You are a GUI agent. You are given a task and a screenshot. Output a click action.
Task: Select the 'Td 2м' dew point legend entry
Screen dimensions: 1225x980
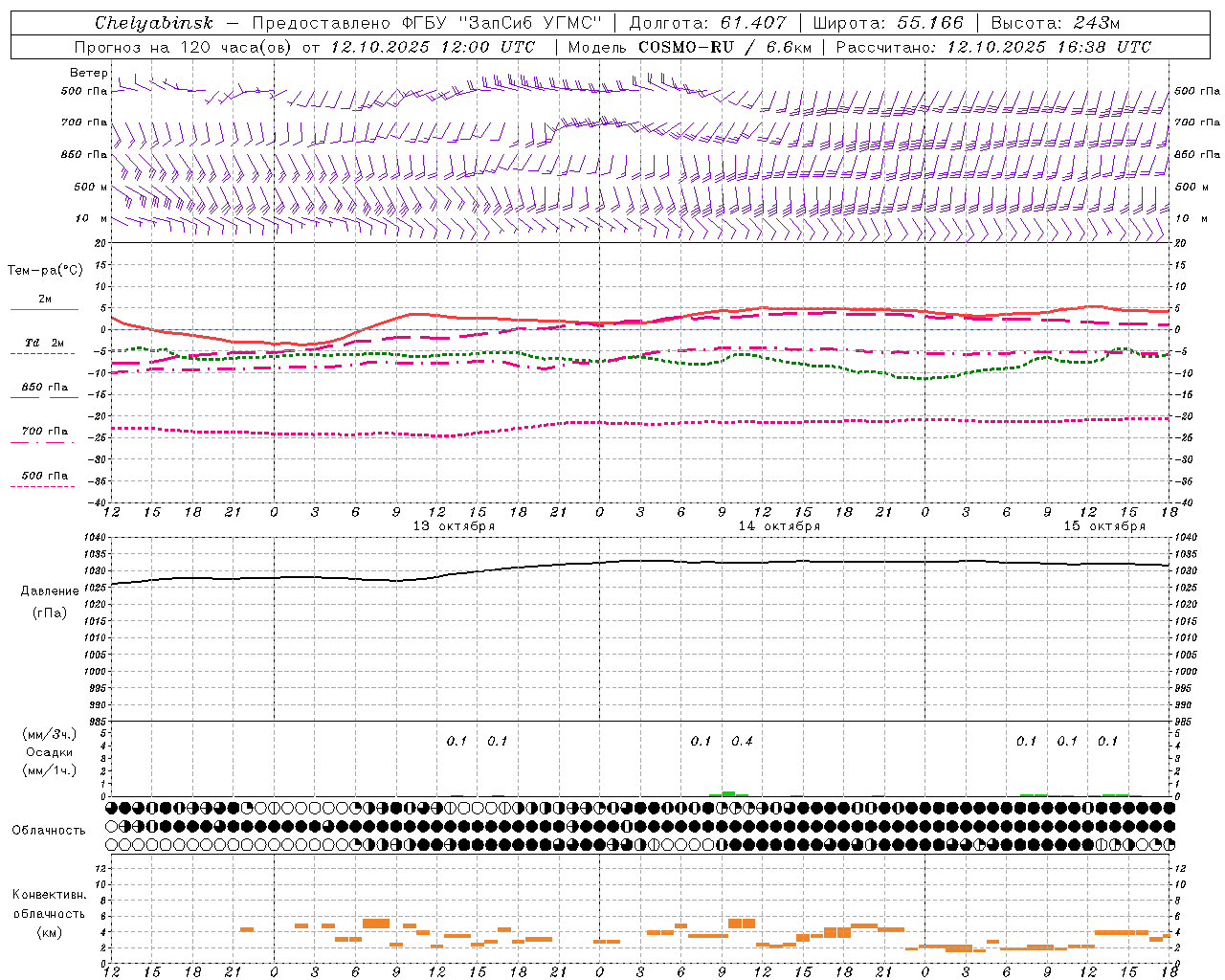tap(45, 343)
